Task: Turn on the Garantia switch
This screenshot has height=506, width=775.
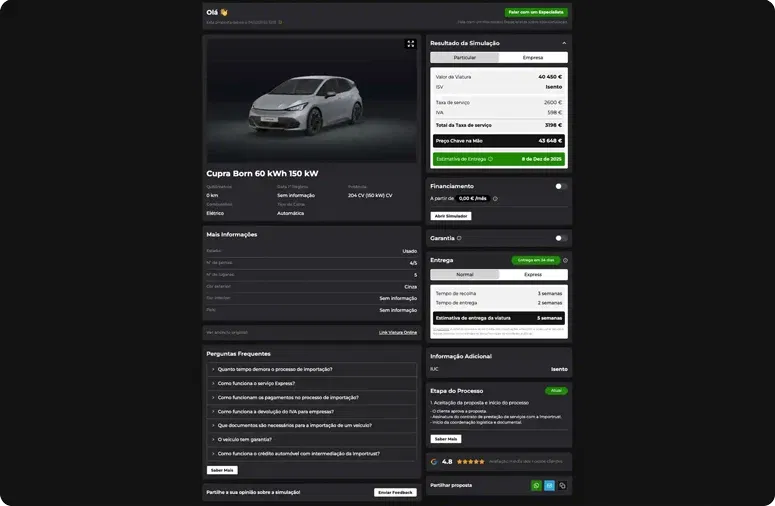Action: (561, 238)
